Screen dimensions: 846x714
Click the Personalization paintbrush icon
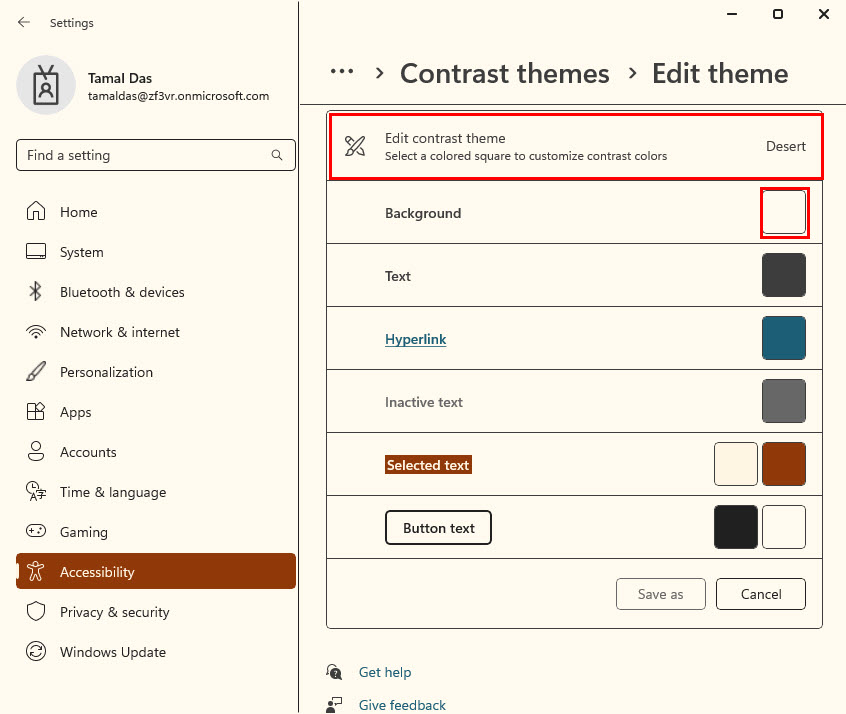pyautogui.click(x=36, y=371)
